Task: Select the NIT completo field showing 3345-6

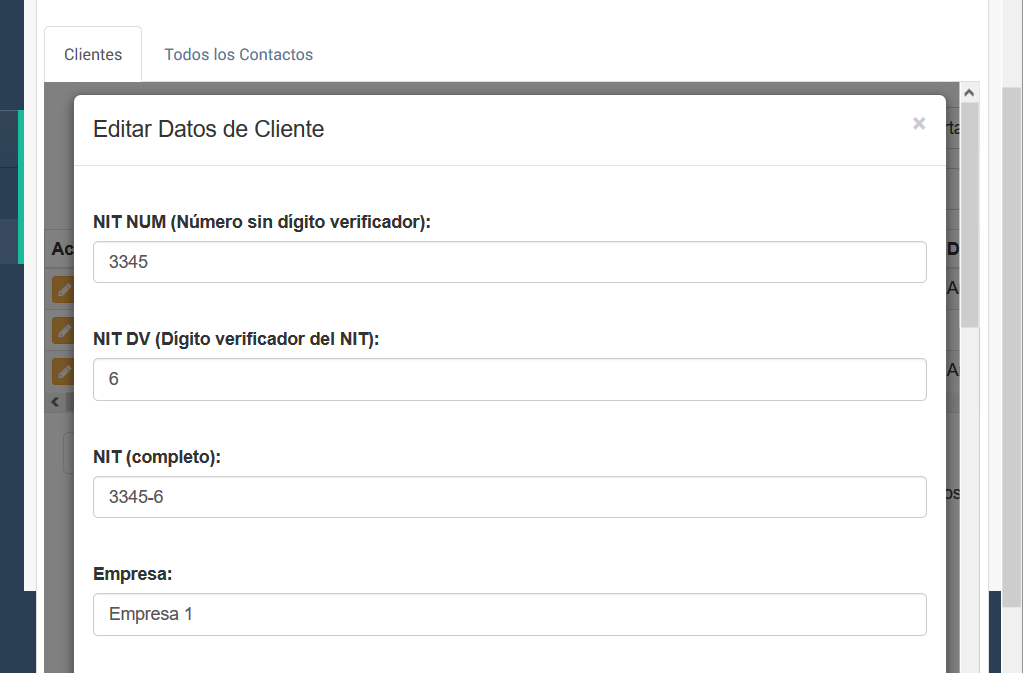Action: pyautogui.click(x=509, y=497)
